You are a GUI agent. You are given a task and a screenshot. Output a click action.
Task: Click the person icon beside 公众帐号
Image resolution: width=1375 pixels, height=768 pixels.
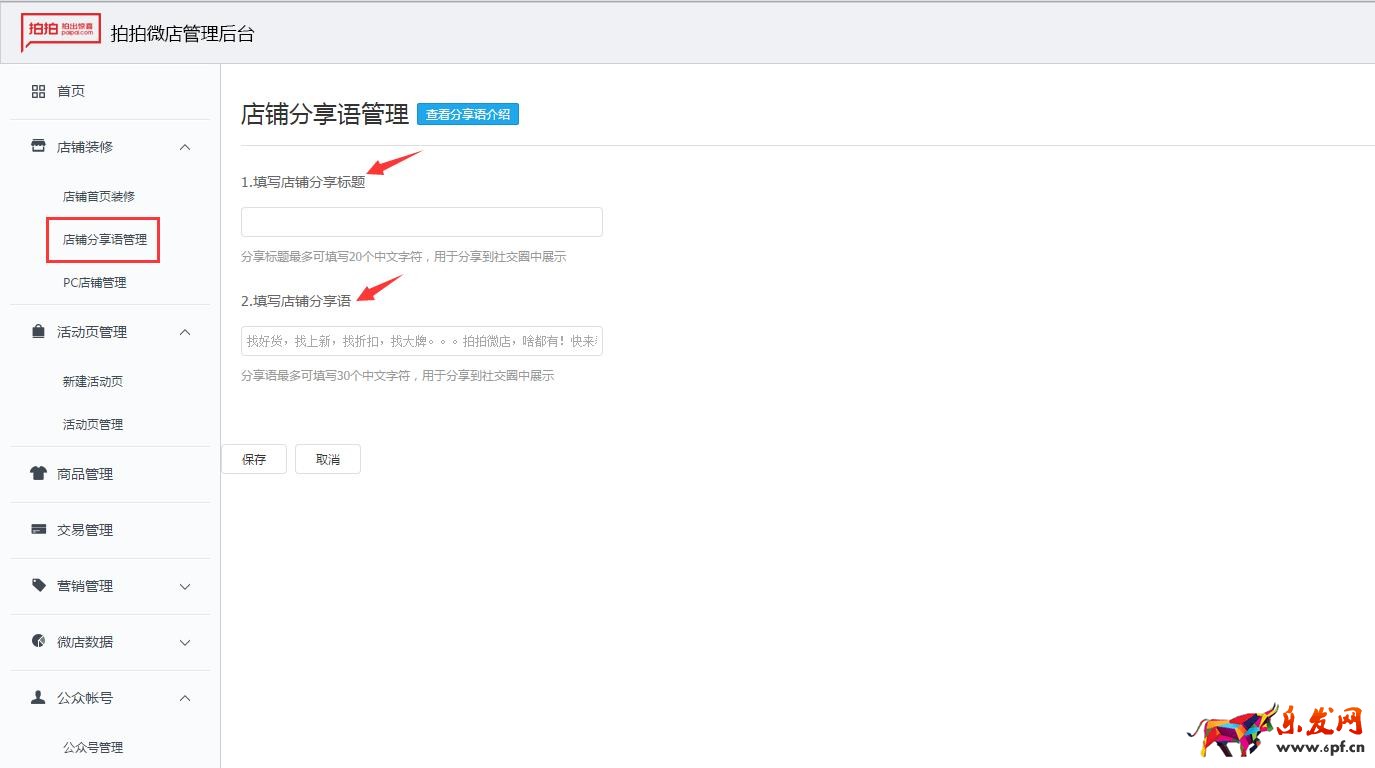(38, 698)
